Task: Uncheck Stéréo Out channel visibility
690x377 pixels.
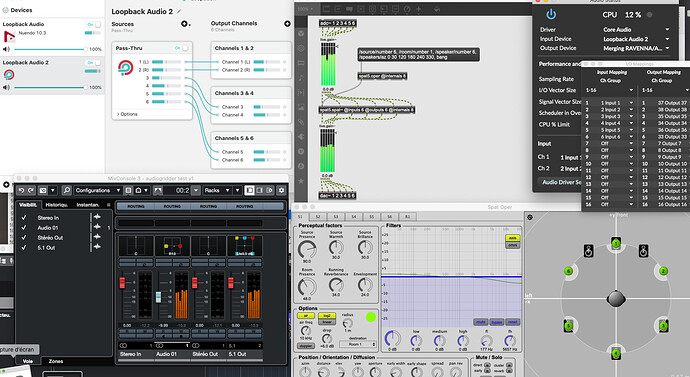Action: (24, 238)
